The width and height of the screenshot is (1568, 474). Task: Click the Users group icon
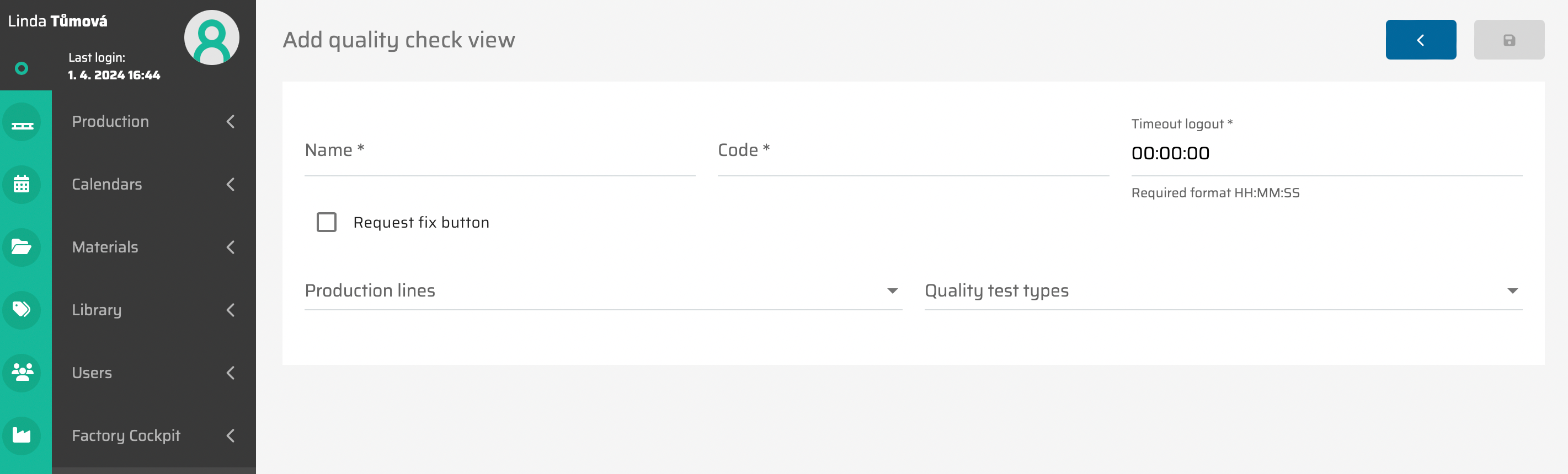point(22,373)
